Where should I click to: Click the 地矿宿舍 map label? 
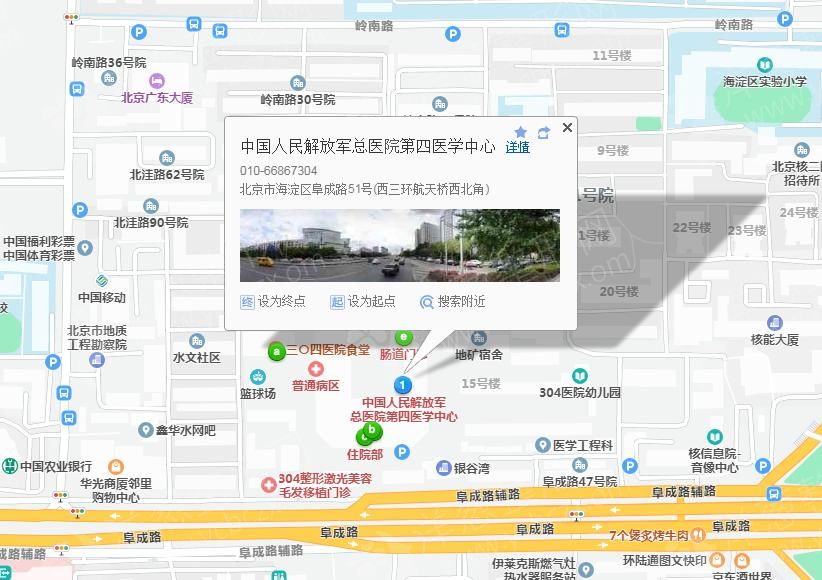click(x=479, y=355)
